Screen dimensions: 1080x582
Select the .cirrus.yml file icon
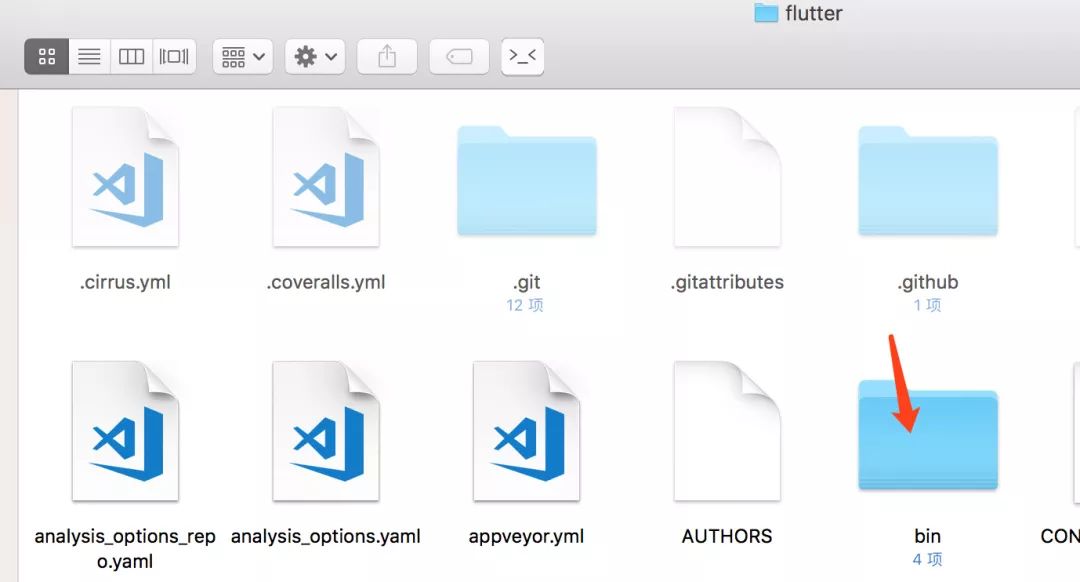pyautogui.click(x=125, y=177)
